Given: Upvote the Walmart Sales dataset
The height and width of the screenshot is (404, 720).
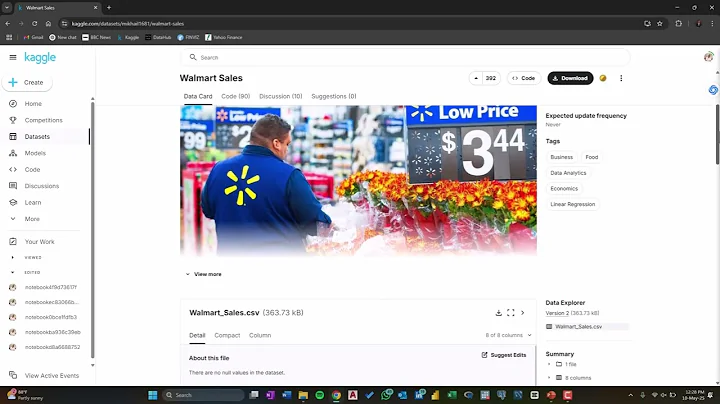Looking at the screenshot, I should point(476,79).
